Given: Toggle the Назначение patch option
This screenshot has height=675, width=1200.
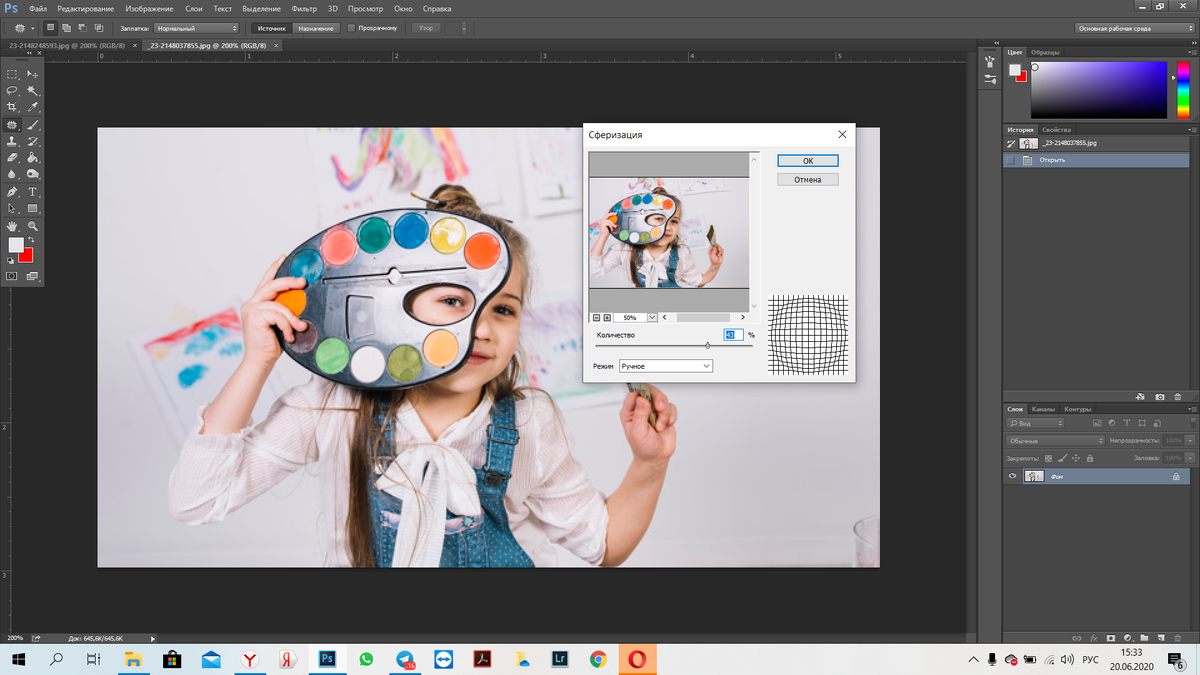Looking at the screenshot, I should (315, 28).
